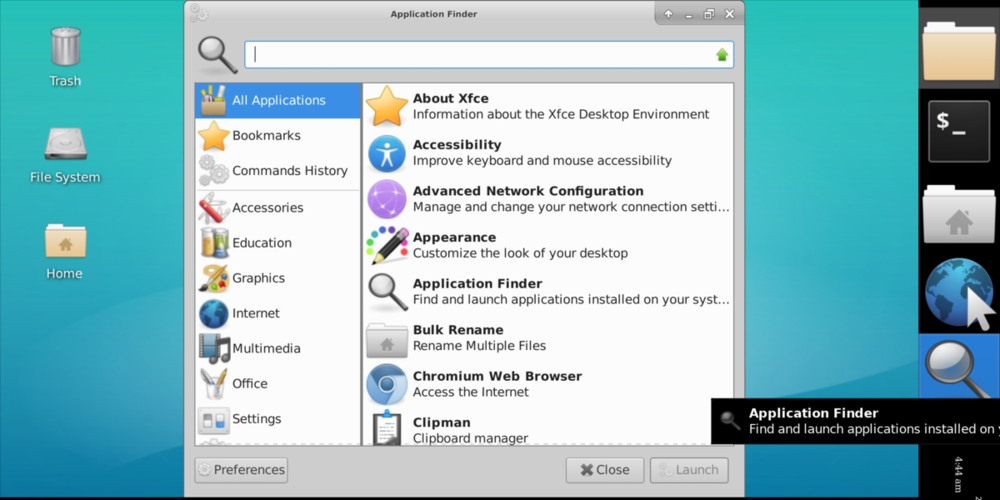Click 'Clipboard manager' description text
The image size is (1000, 500).
471,438
